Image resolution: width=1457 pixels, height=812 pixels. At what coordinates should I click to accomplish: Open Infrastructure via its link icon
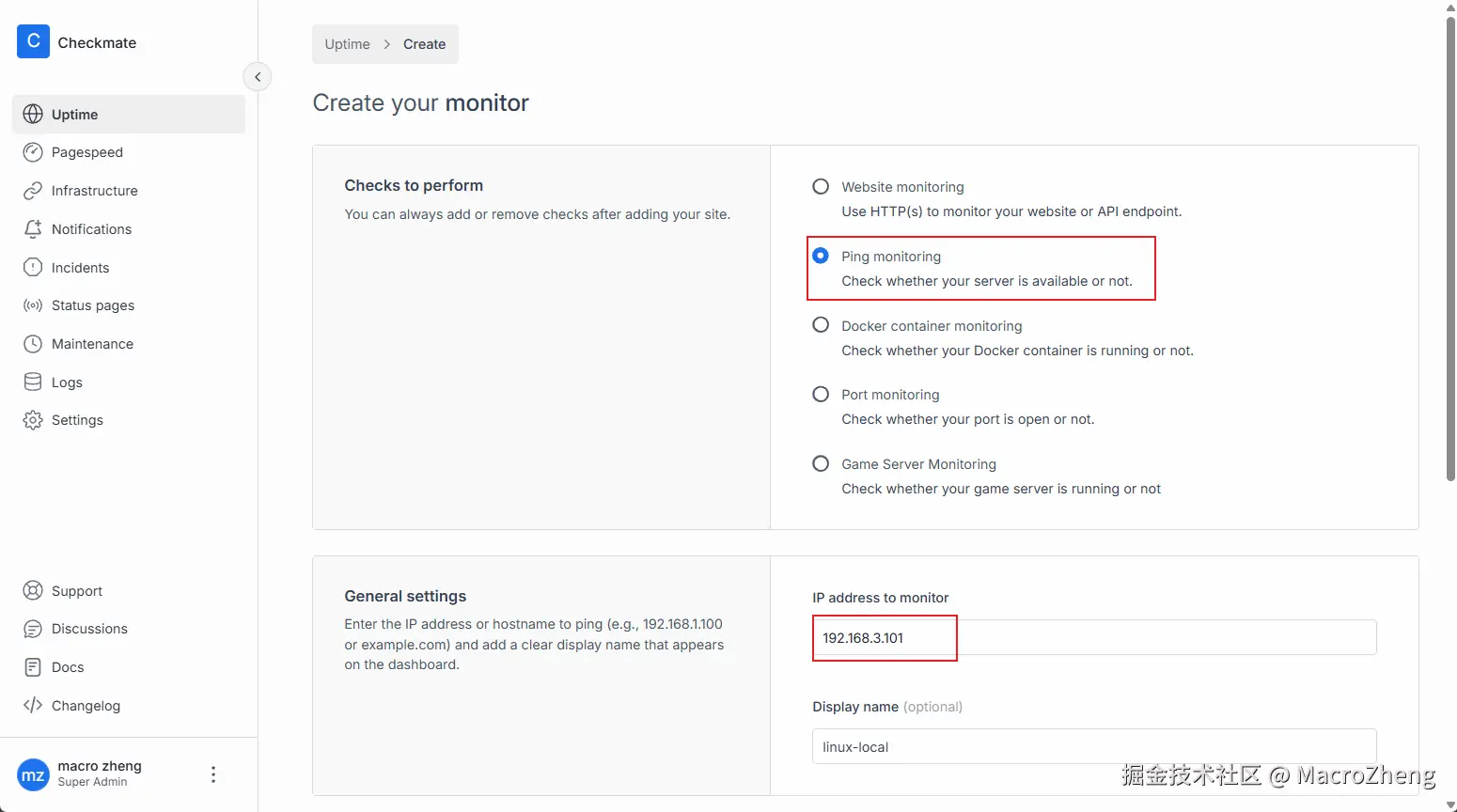pyautogui.click(x=33, y=191)
